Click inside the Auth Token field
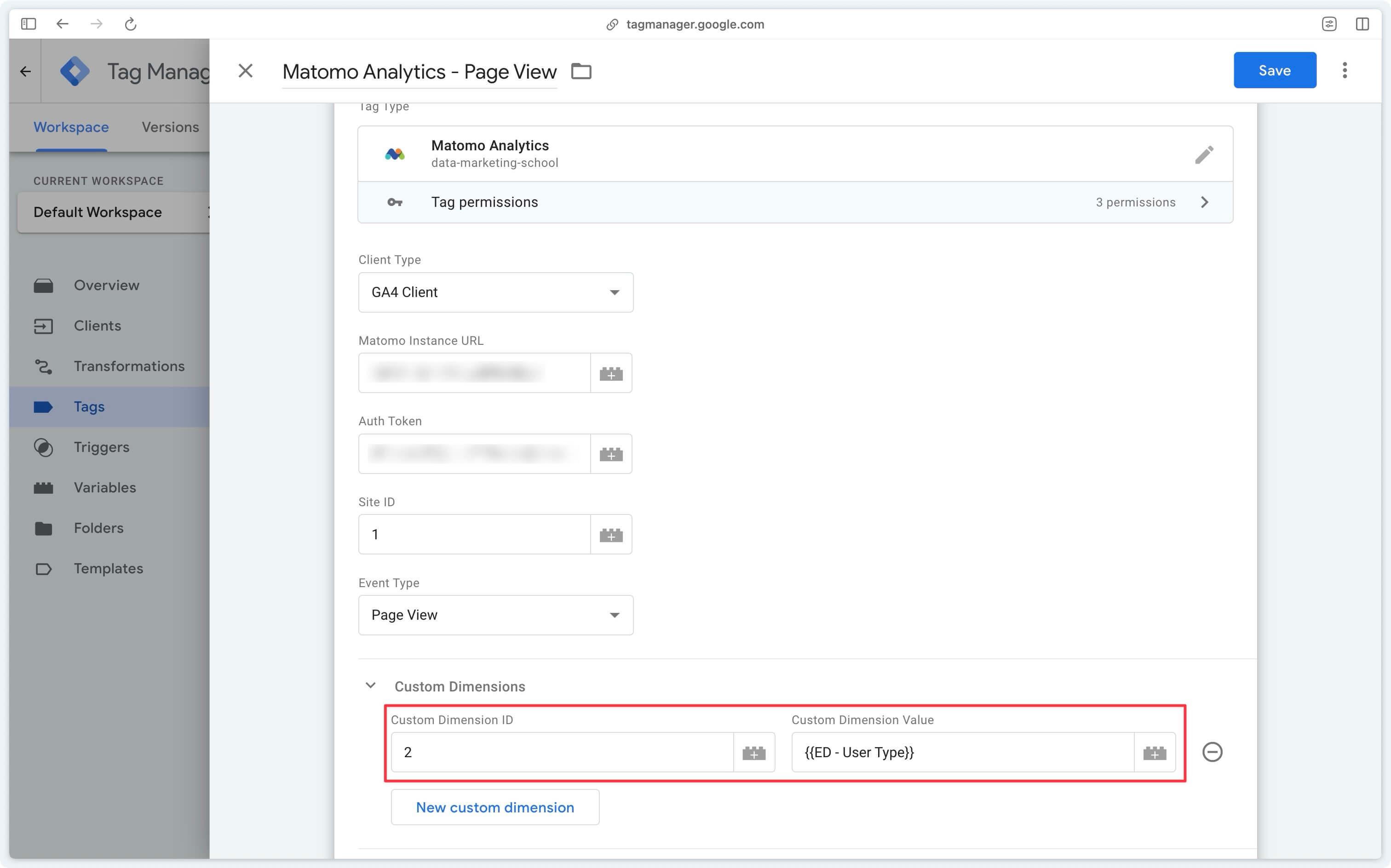 pos(474,453)
